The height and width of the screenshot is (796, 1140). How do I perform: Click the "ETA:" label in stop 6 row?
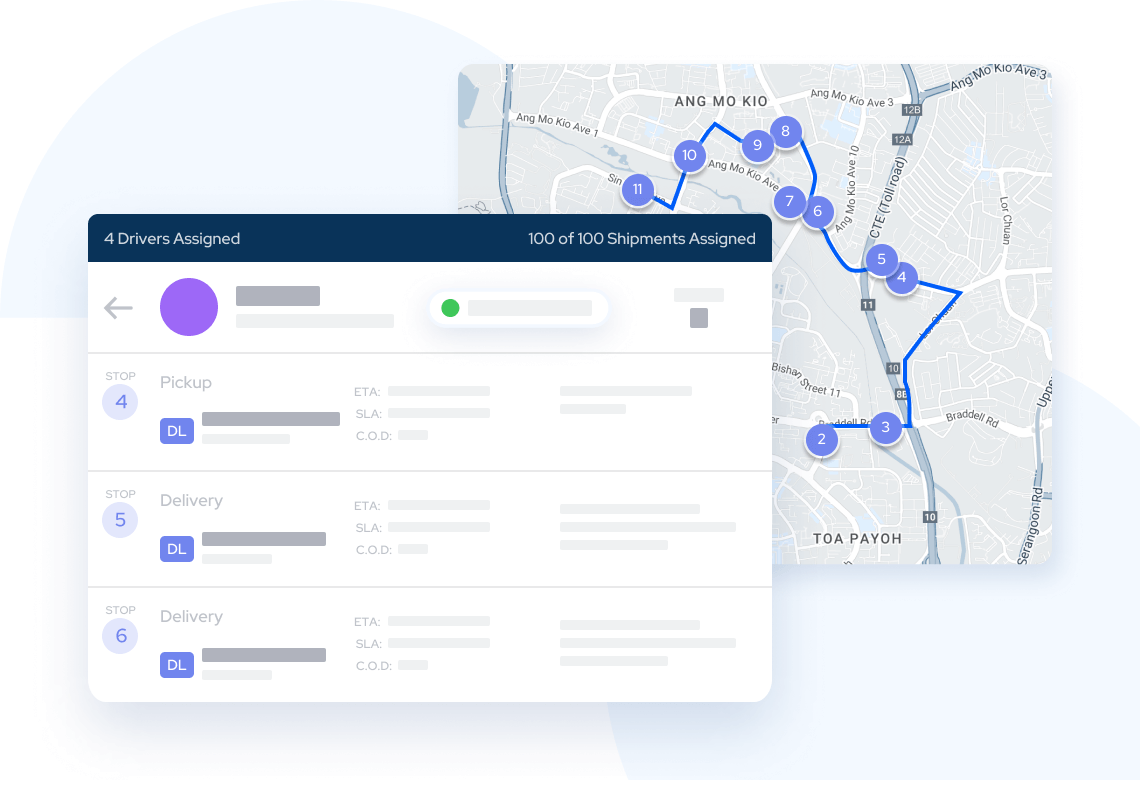click(x=367, y=622)
